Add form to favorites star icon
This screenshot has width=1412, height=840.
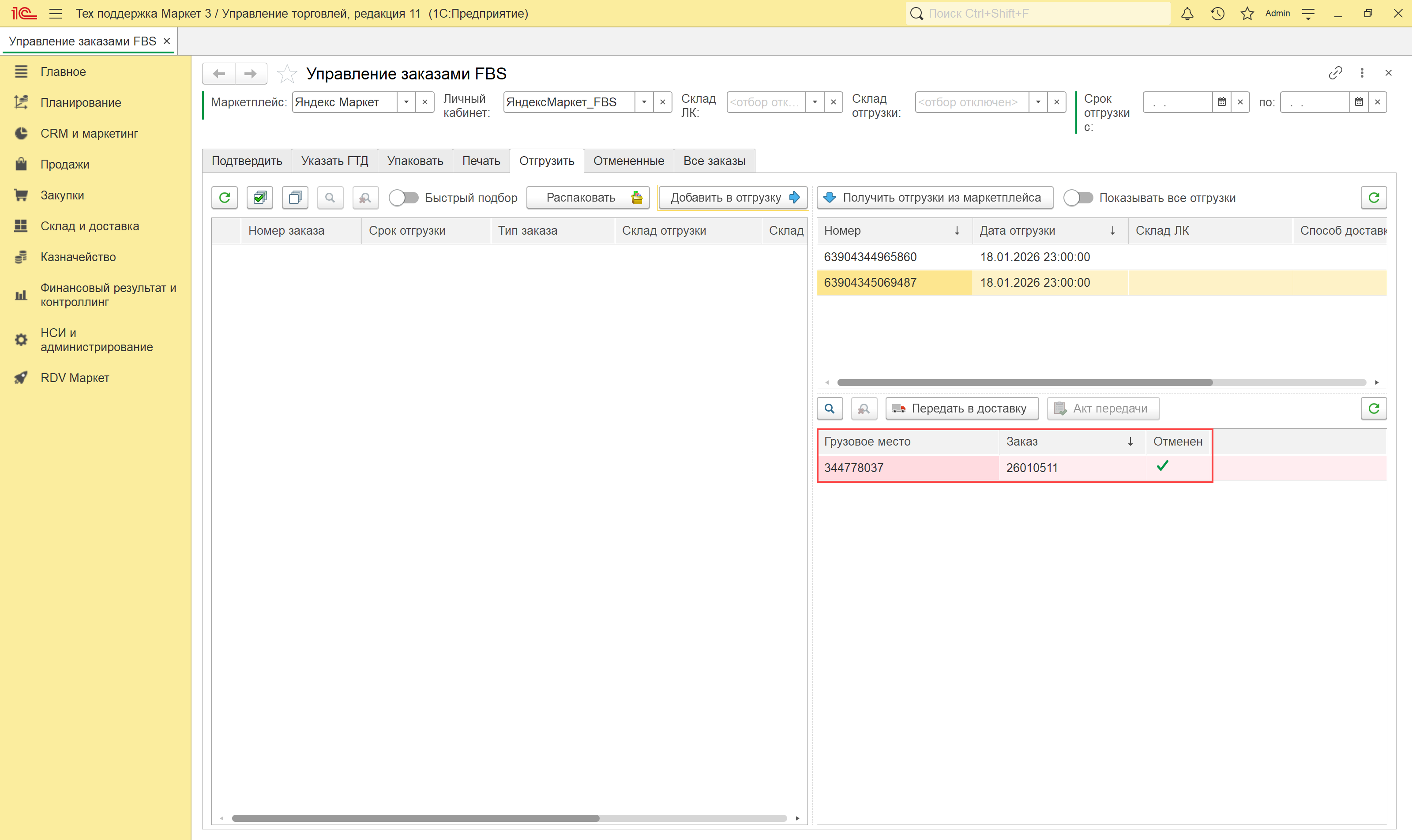click(287, 74)
